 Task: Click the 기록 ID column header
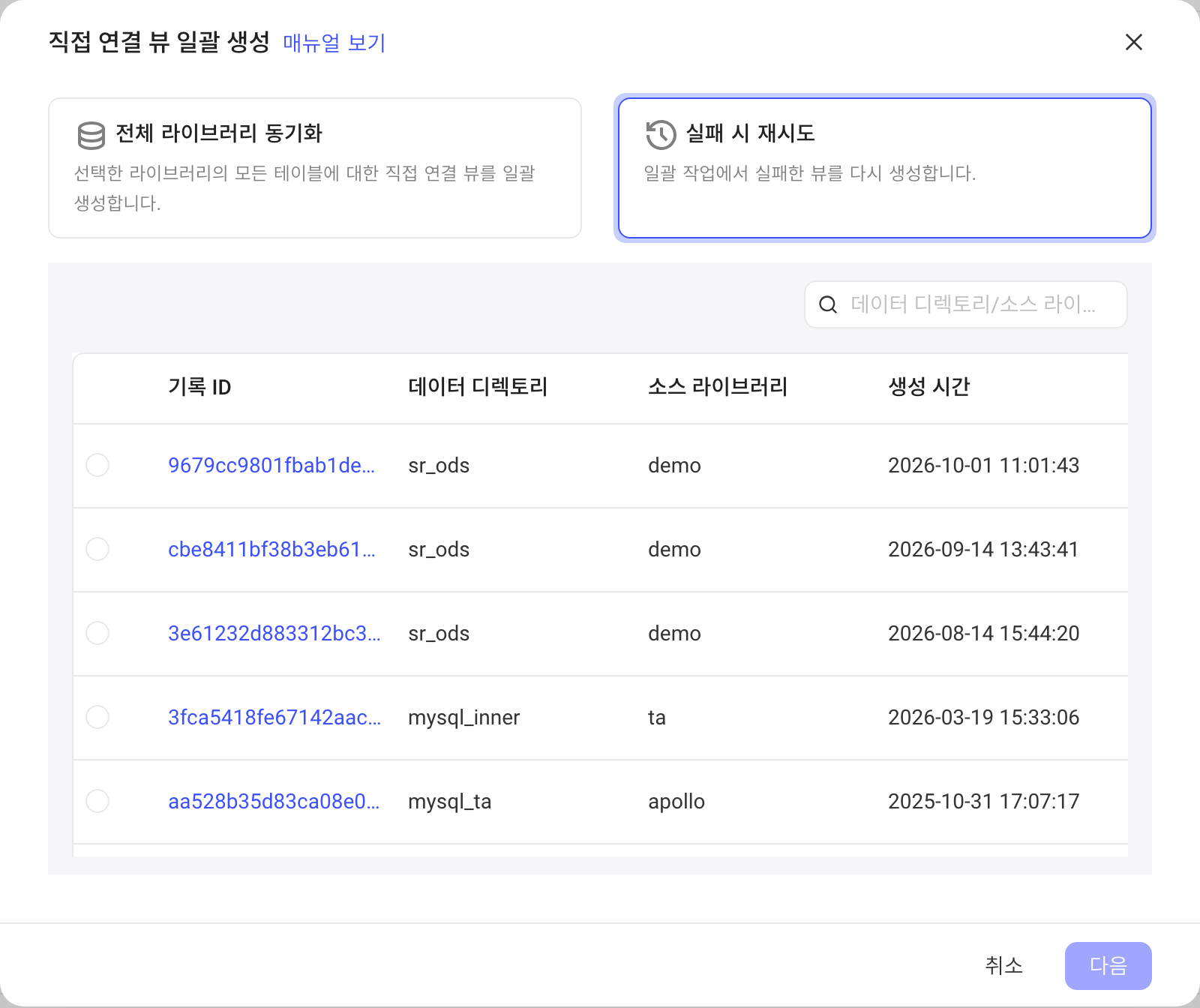(199, 387)
